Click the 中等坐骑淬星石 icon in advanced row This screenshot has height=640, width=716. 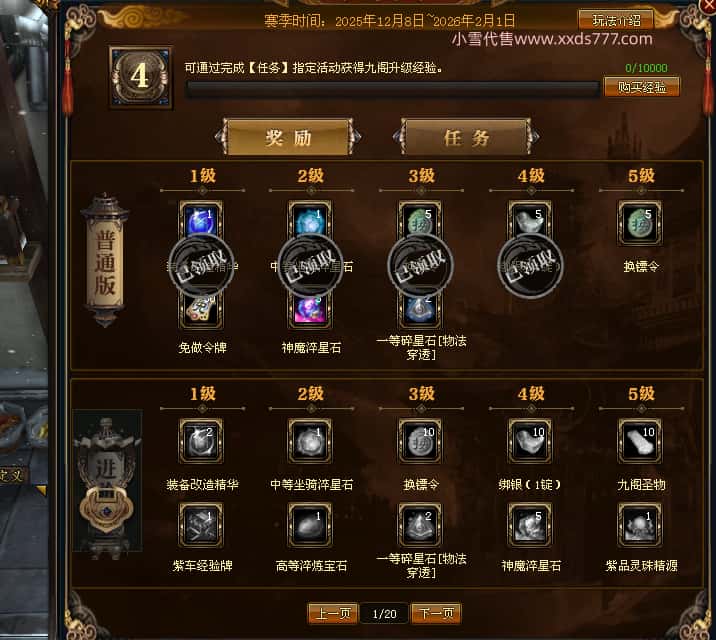pyautogui.click(x=310, y=441)
